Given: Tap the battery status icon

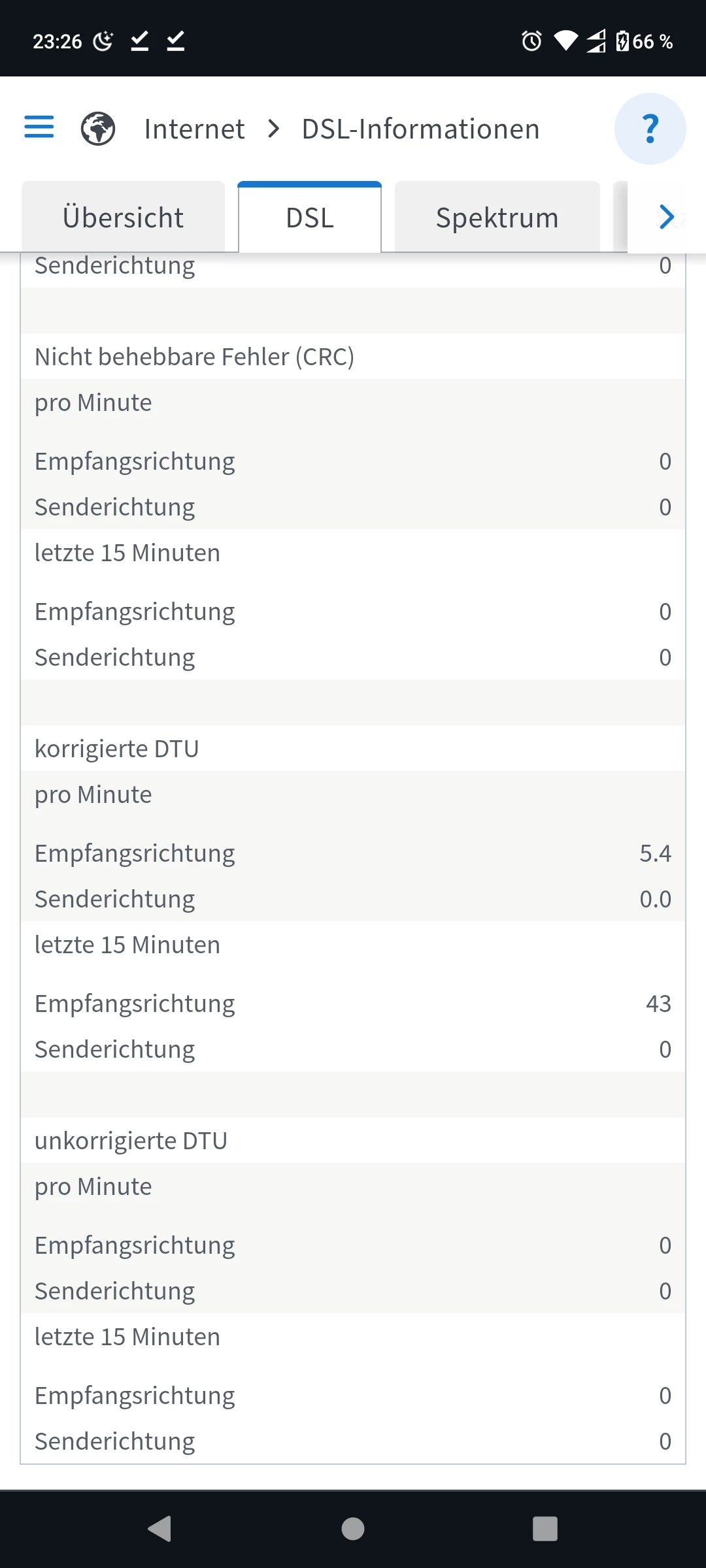Looking at the screenshot, I should [x=622, y=41].
